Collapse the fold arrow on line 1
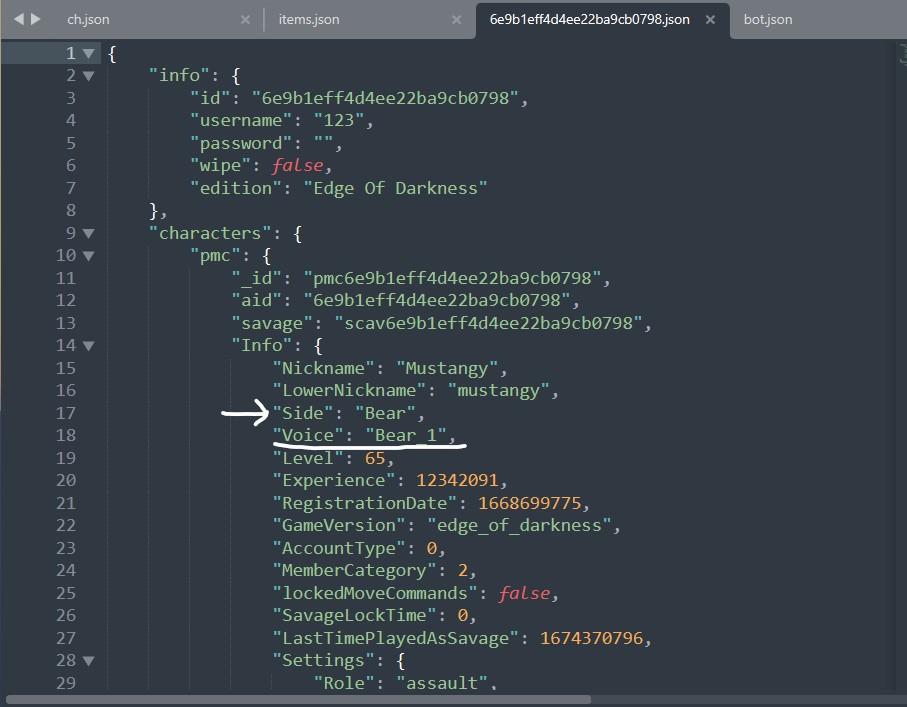The width and height of the screenshot is (907, 707). [x=89, y=54]
